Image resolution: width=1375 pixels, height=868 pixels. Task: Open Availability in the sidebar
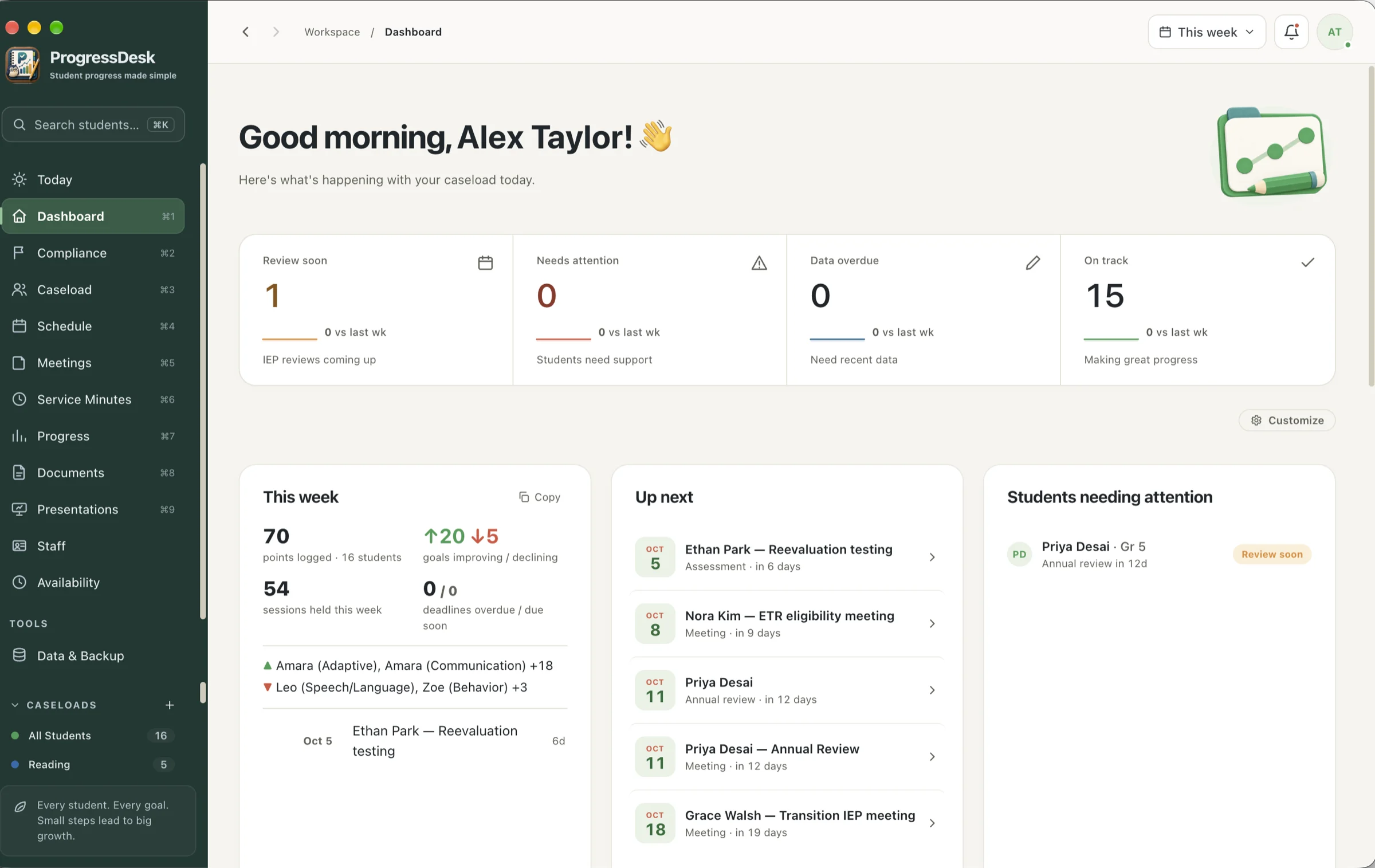(93, 583)
